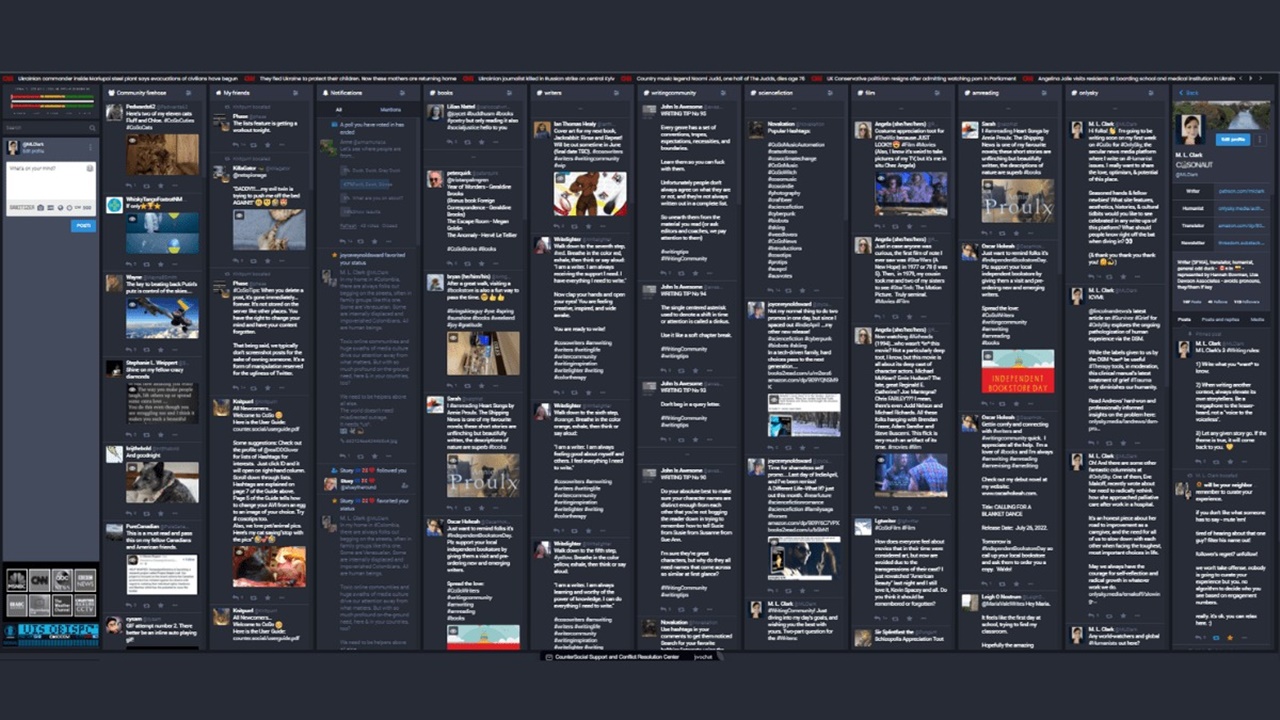This screenshot has width=1280, height=720.
Task: Open the Community firehose column settings icon
Action: [189, 92]
